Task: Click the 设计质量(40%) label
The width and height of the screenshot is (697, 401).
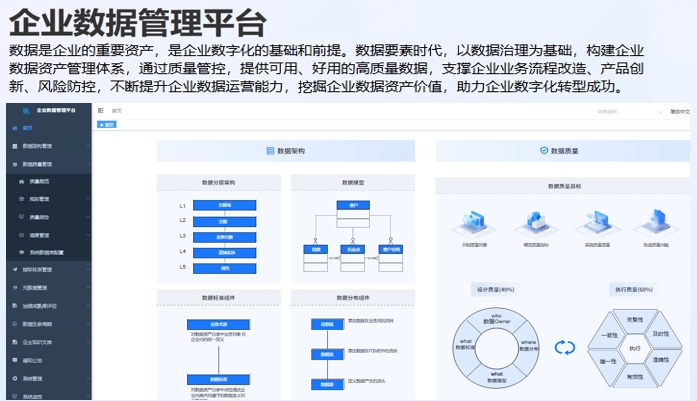Action: [x=495, y=289]
